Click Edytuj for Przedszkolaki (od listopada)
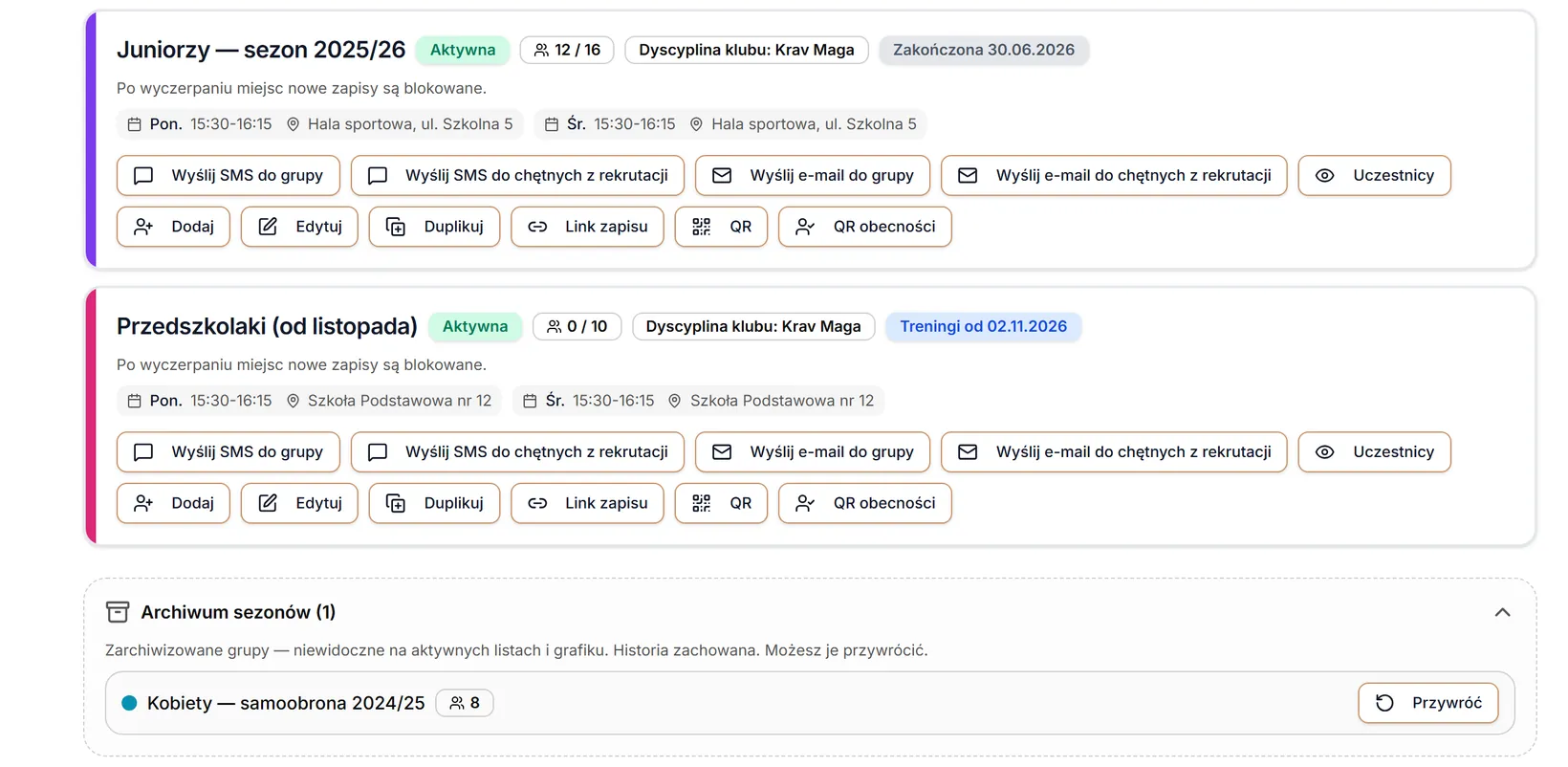 click(x=299, y=503)
